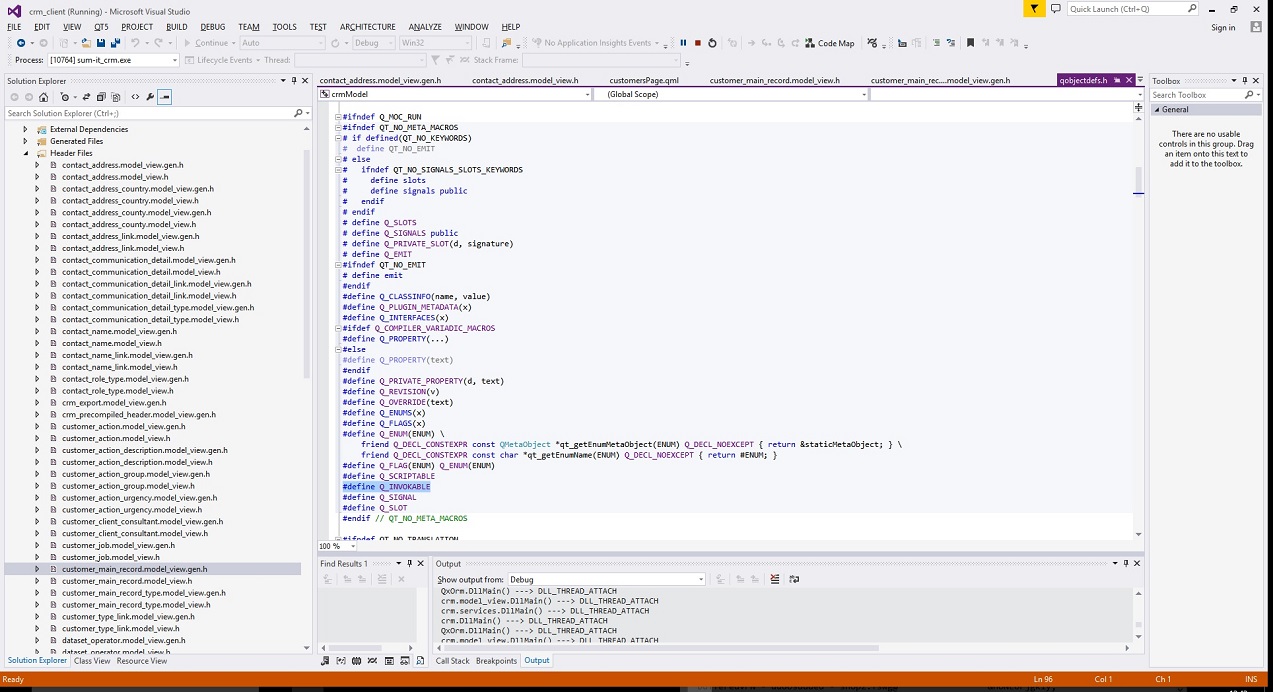
Task: Toggle pin on qobjectdefs.h tab
Action: (1117, 80)
